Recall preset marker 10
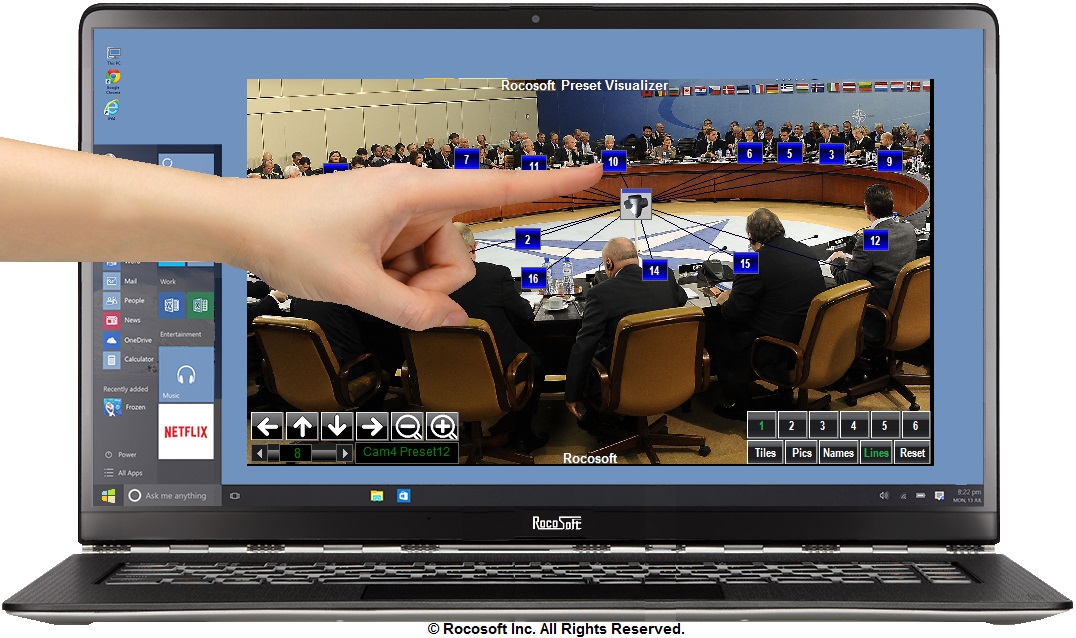This screenshot has height=638, width=1076. [613, 161]
